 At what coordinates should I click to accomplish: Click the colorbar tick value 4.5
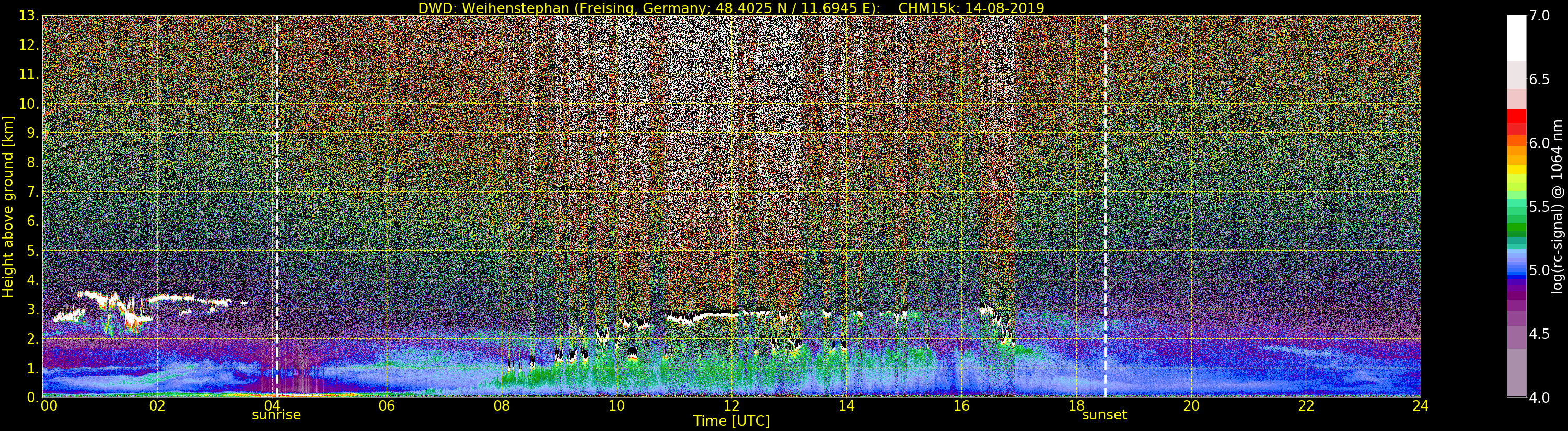[x=1539, y=334]
